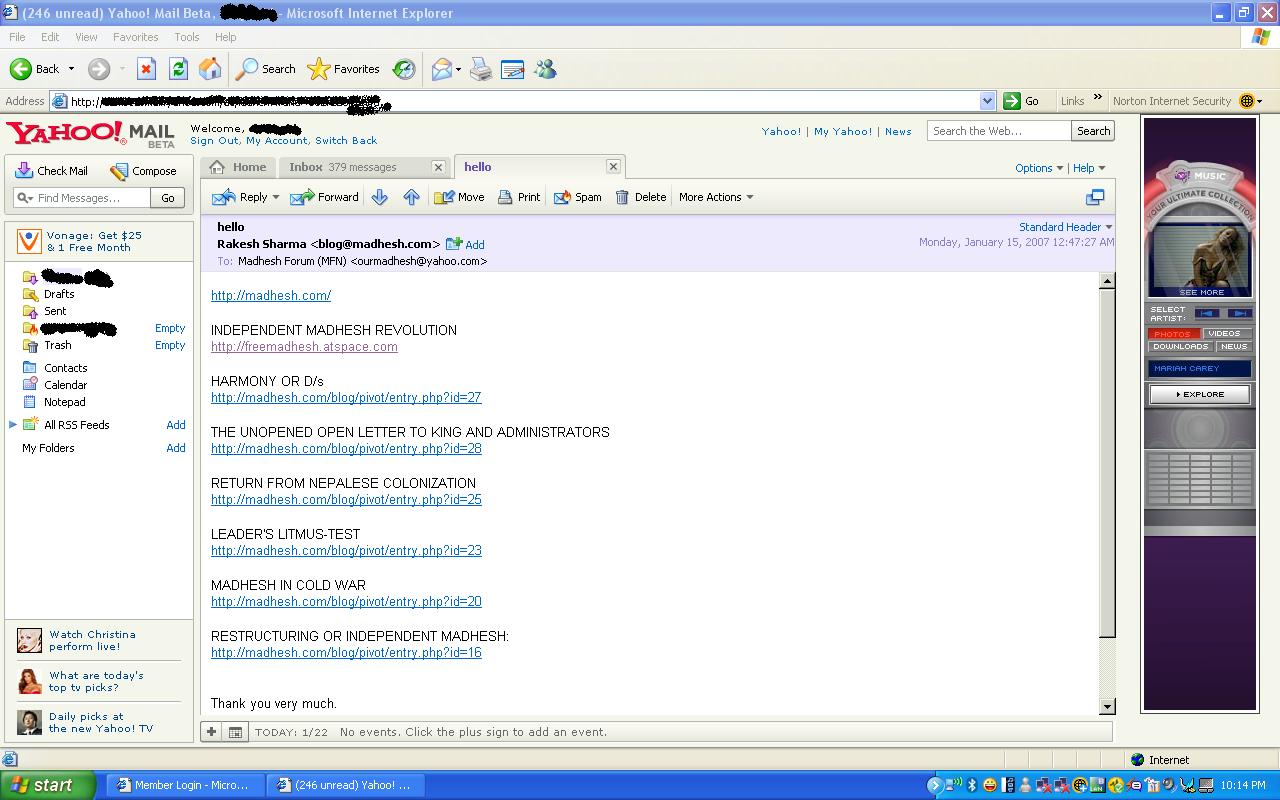Close the hello message tab
Viewport: 1280px width, 800px height.
click(613, 167)
